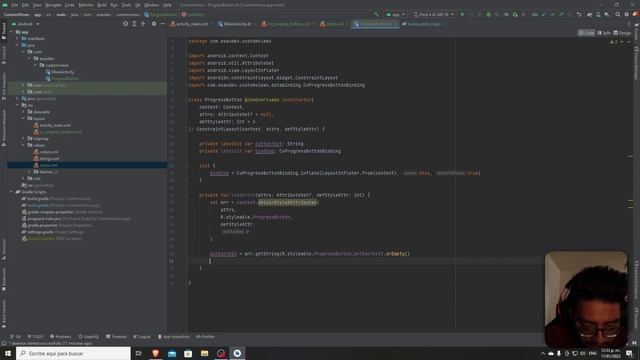
Task: Open File Explorer from the taskbar
Action: coord(204,353)
